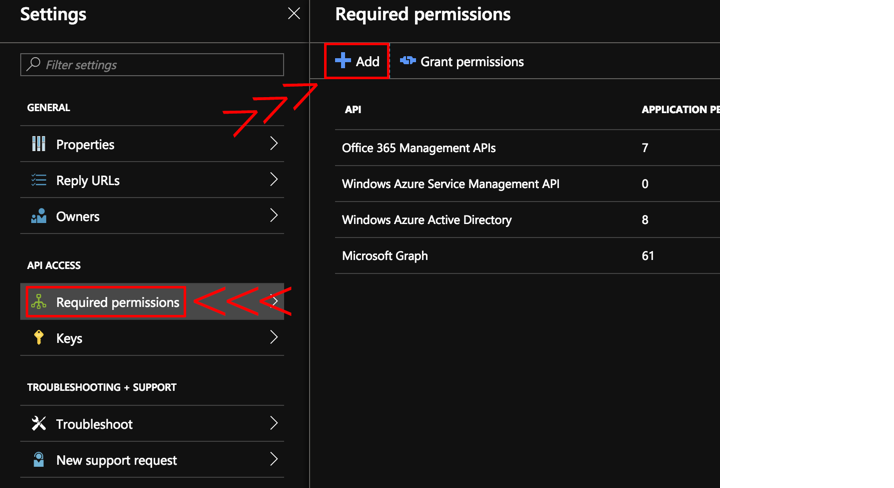The height and width of the screenshot is (488, 894).
Task: Click the API column header
Action: pyautogui.click(x=353, y=109)
